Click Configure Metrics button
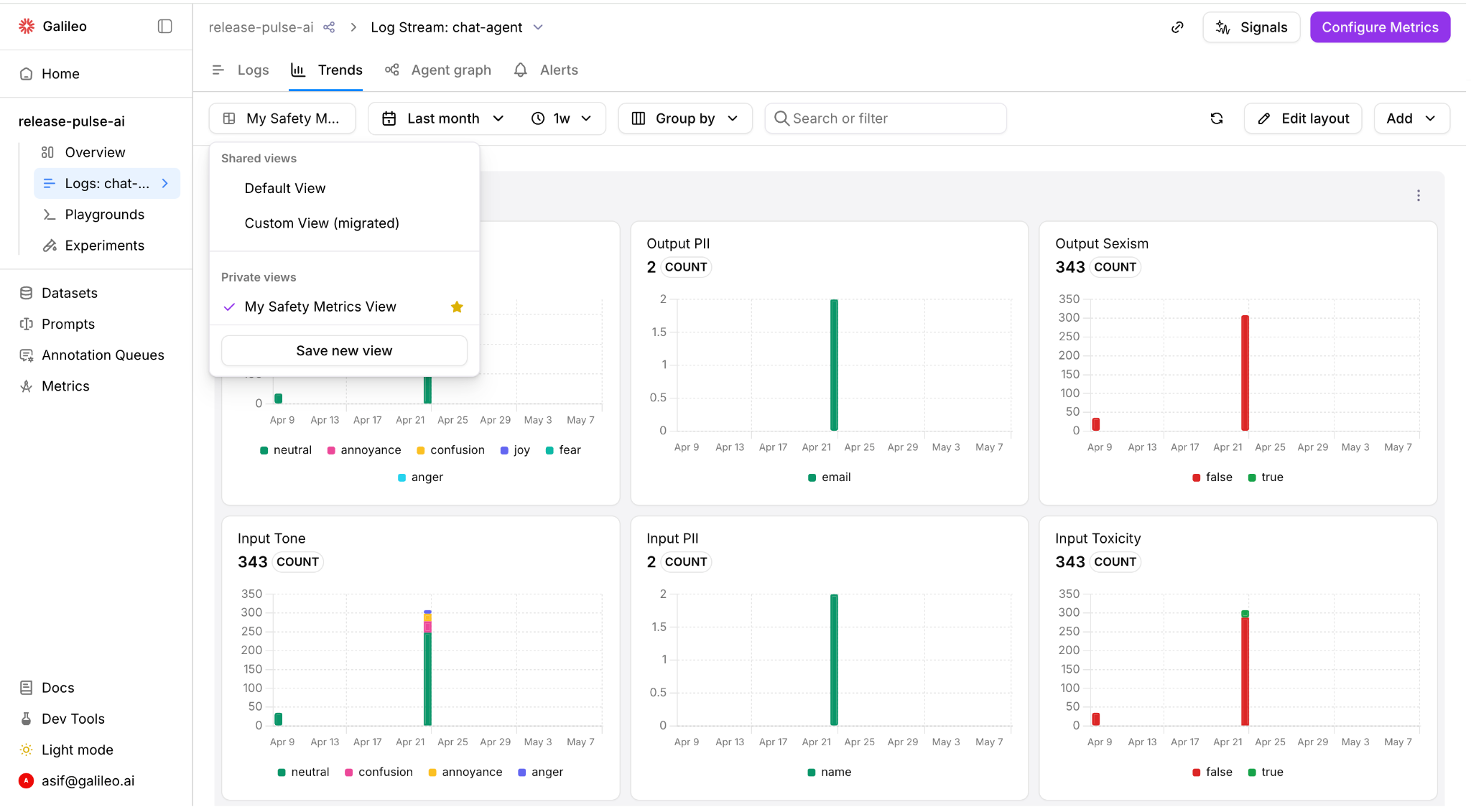The width and height of the screenshot is (1471, 812). (x=1380, y=27)
